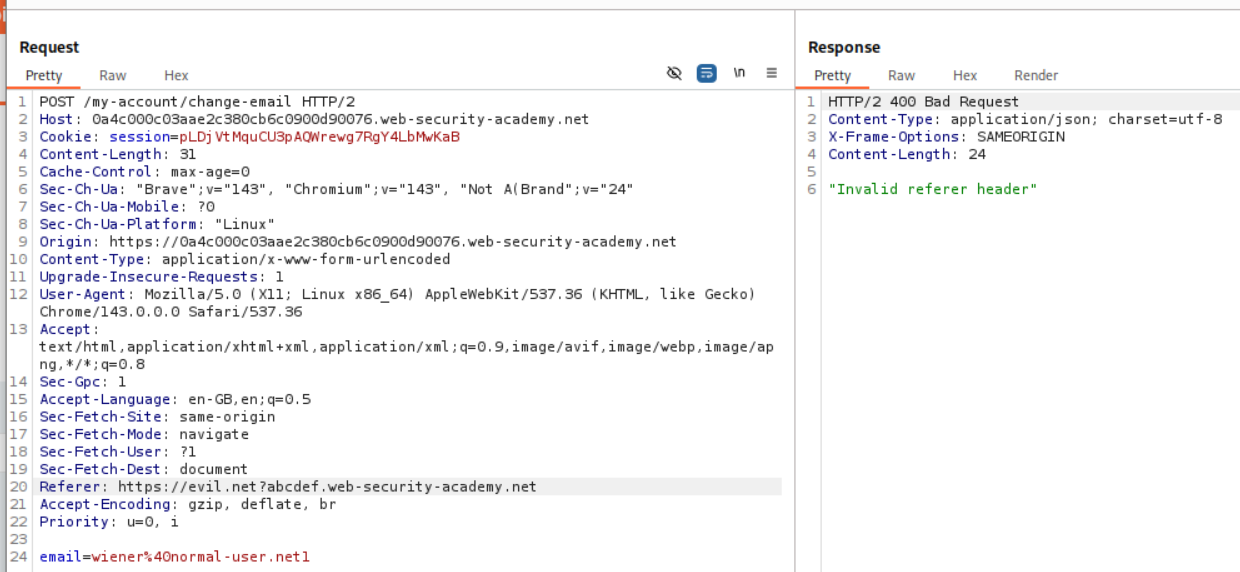This screenshot has width=1240, height=572.
Task: Open the Request Hex tab
Action: click(x=176, y=75)
